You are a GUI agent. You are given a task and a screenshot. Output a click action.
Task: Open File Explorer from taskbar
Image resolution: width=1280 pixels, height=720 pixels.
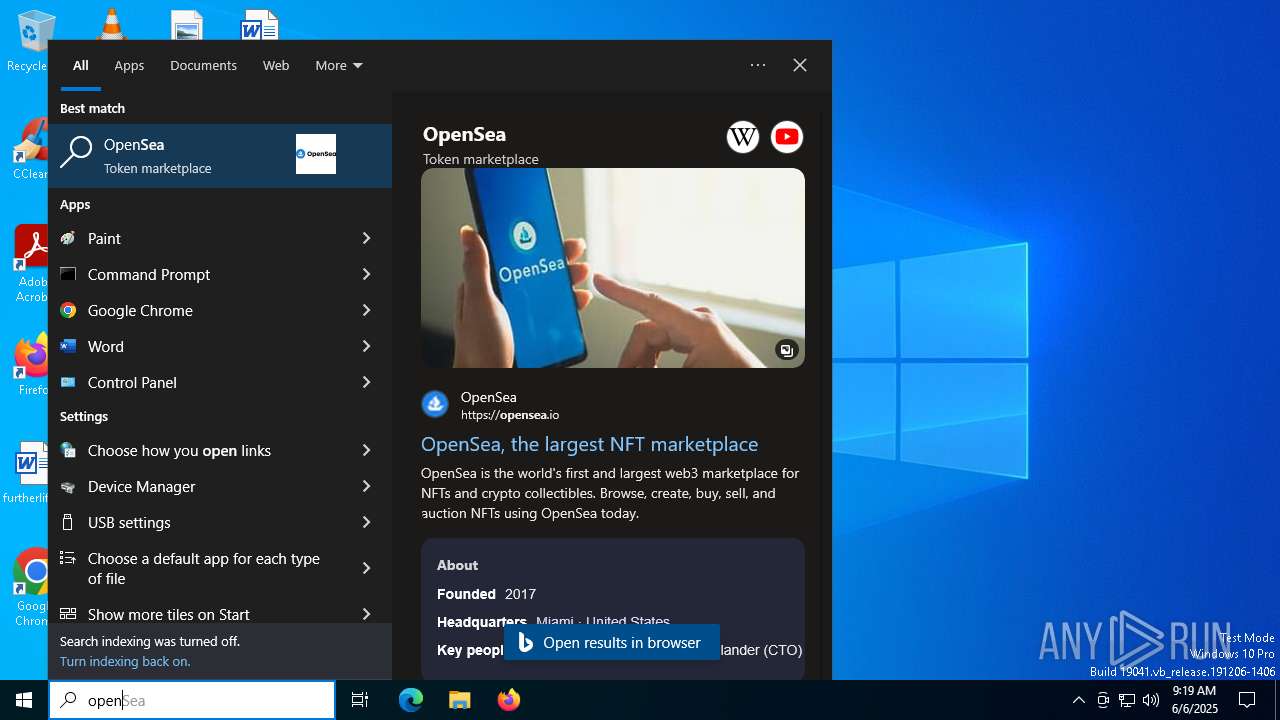tap(460, 700)
